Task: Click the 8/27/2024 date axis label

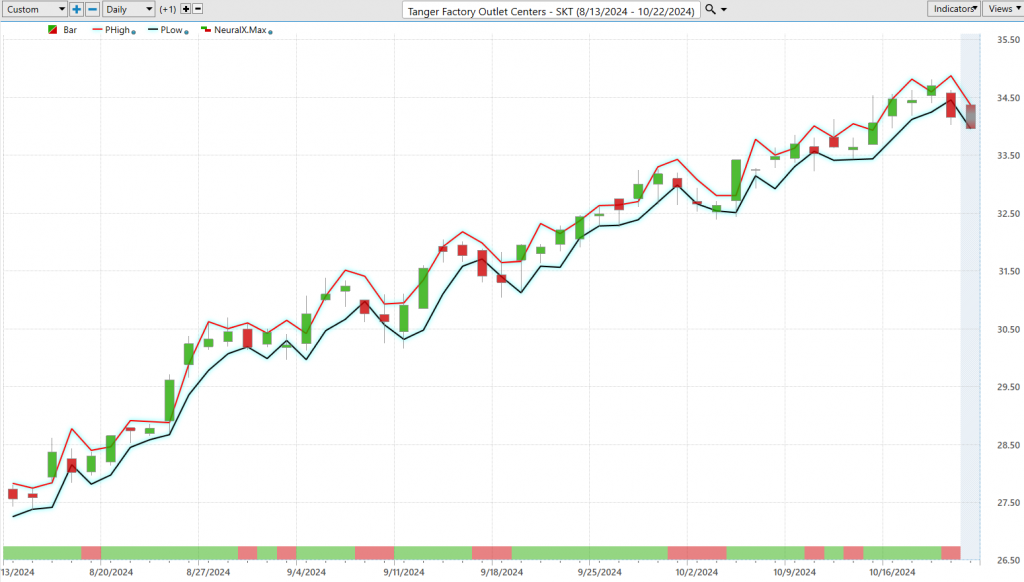Action: point(208,572)
